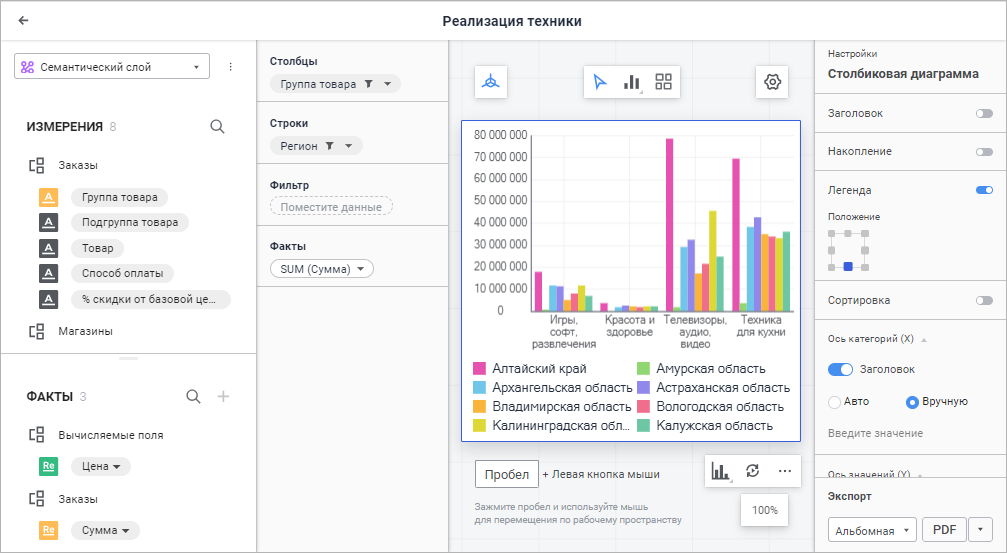This screenshot has width=1007, height=553.
Task: Open the chart type picker in toolbar
Action: (632, 83)
